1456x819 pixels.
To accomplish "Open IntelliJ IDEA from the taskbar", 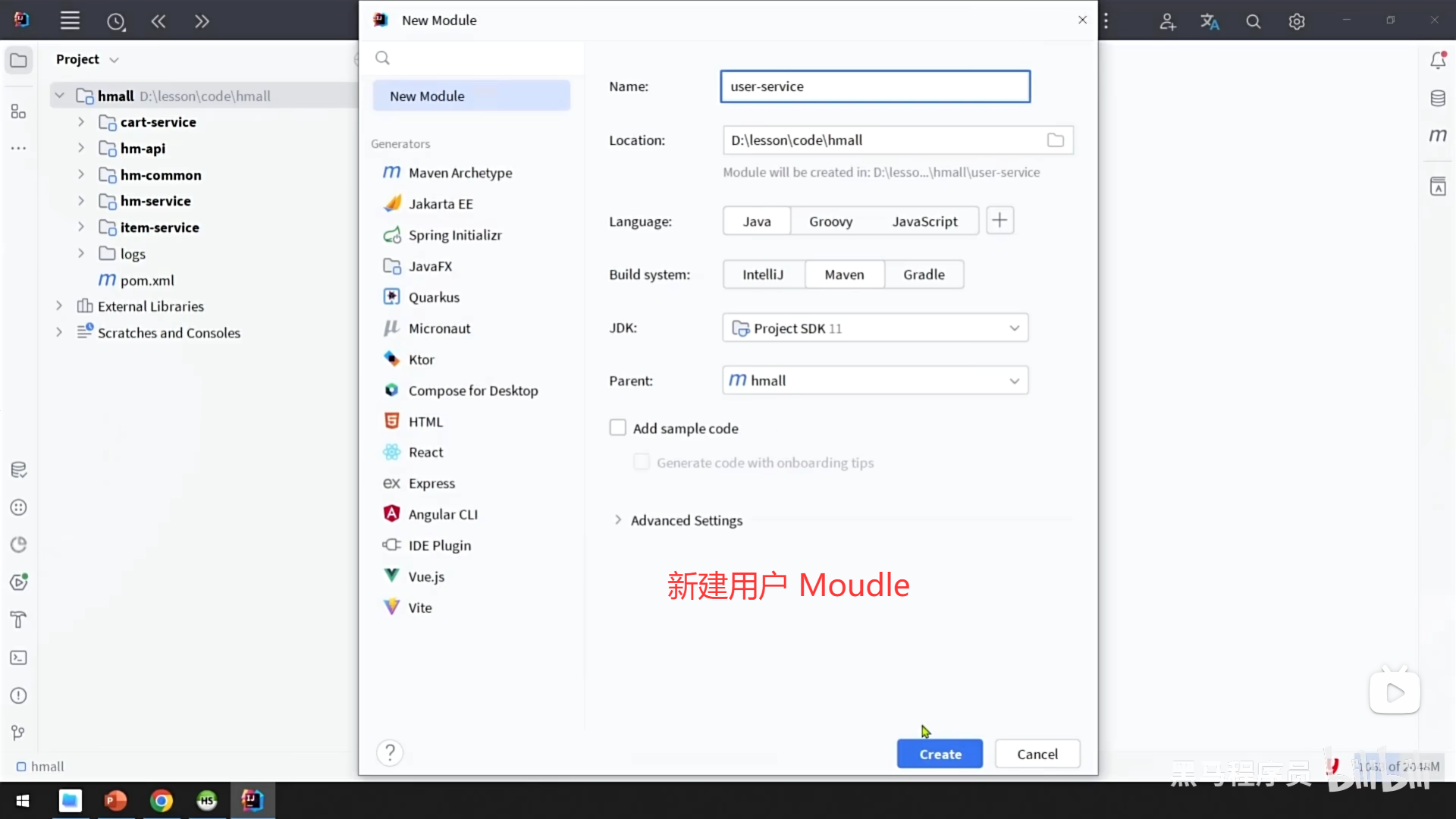I will 252,801.
